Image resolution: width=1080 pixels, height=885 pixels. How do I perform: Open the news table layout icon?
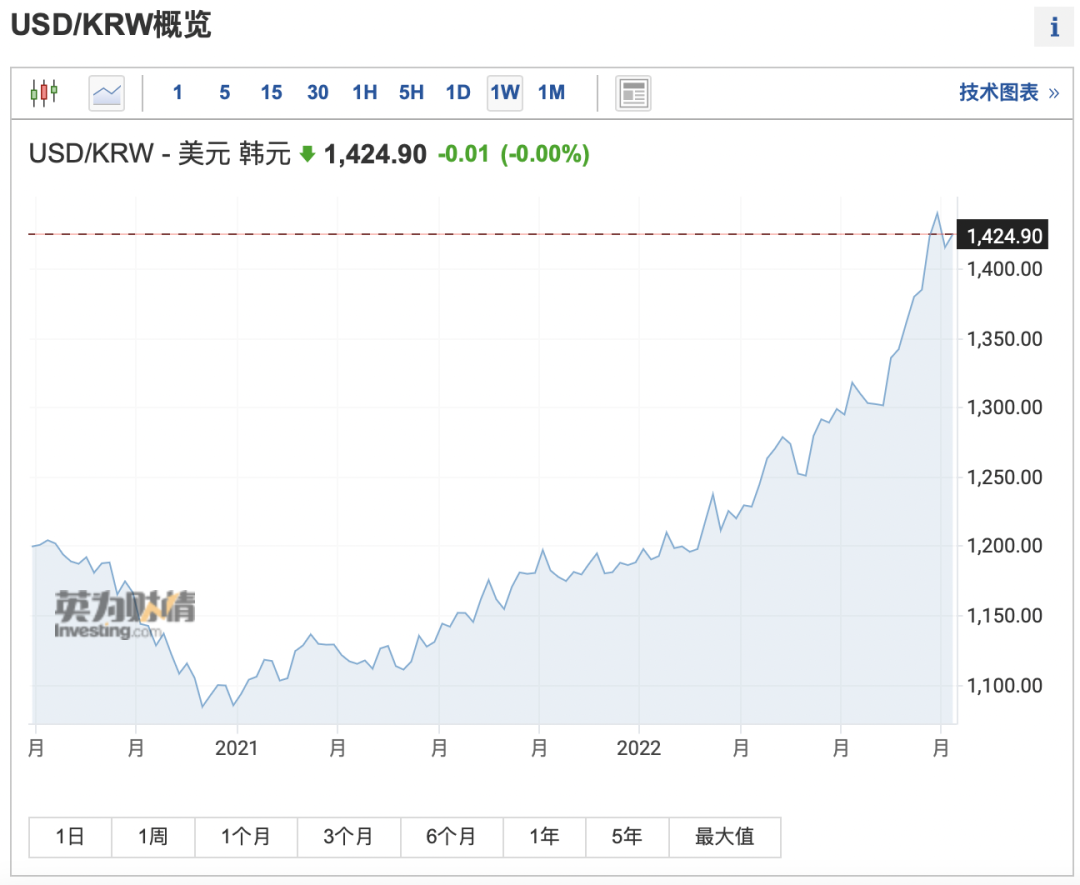(633, 93)
